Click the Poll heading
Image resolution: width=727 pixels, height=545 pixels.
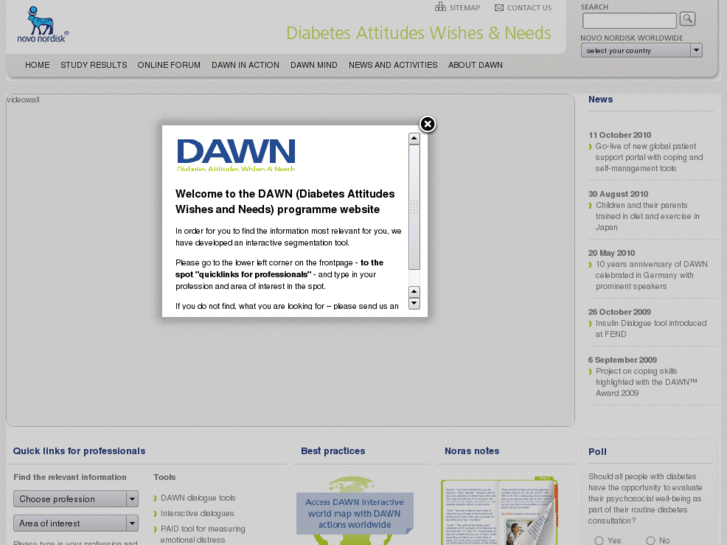pos(597,452)
